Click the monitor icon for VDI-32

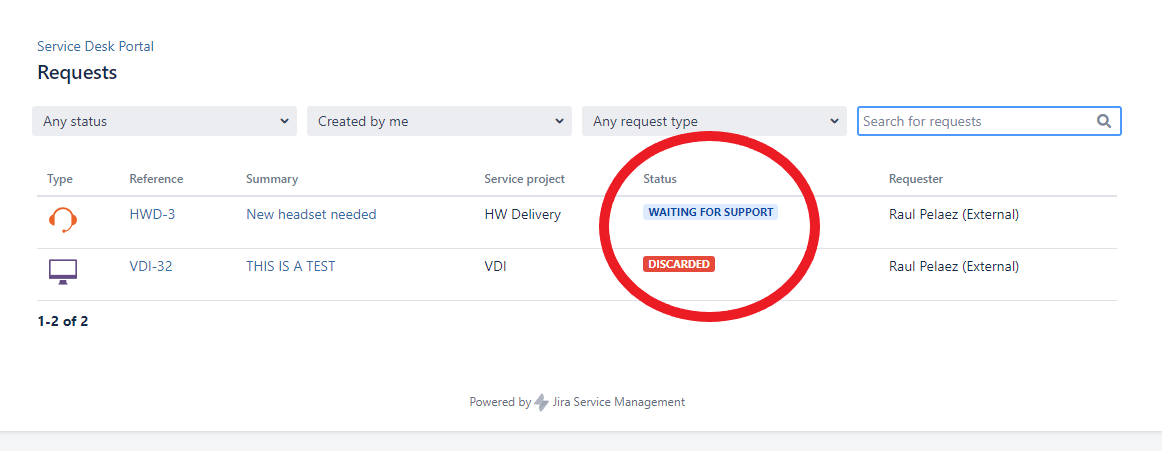(x=63, y=271)
